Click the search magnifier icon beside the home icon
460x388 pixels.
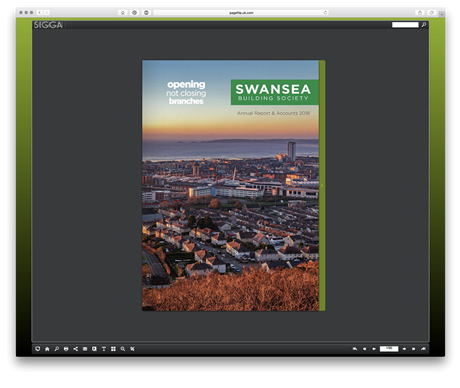coord(56,349)
